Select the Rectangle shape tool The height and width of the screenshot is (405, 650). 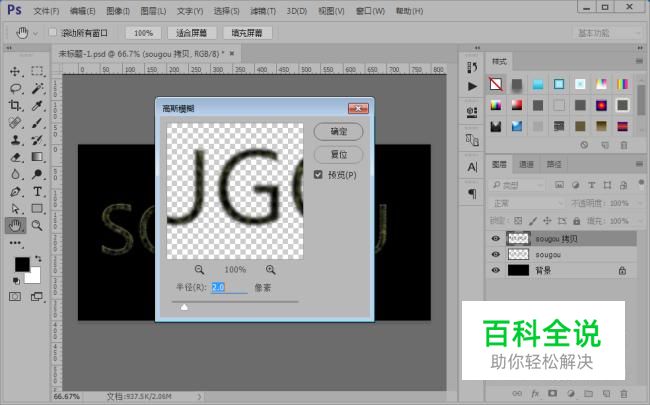click(x=37, y=209)
